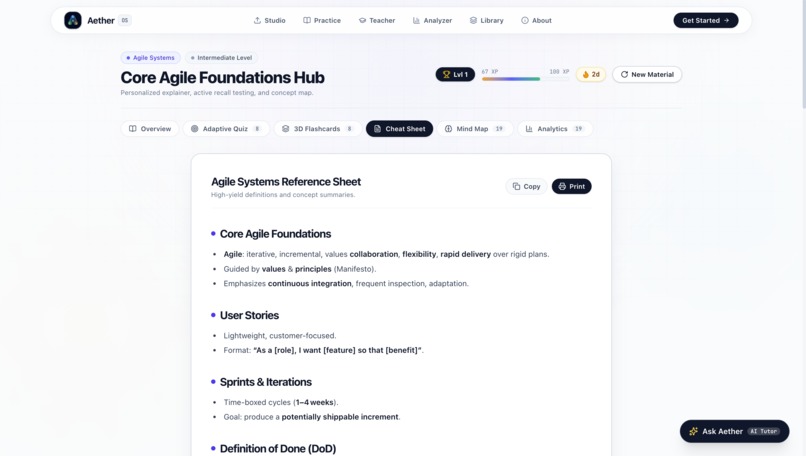Click the "Time-boxed cycles (1–4 weeks)" bullet
The height and width of the screenshot is (456, 806).
[x=281, y=403]
